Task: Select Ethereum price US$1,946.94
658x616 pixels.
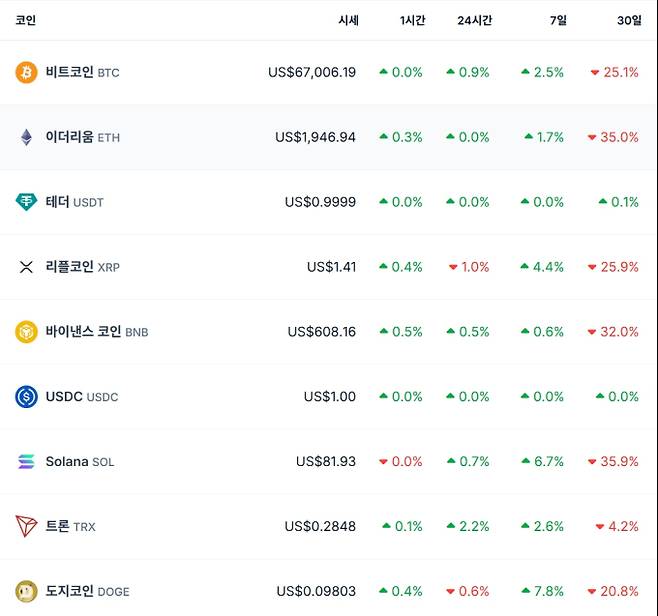Action: coord(315,137)
